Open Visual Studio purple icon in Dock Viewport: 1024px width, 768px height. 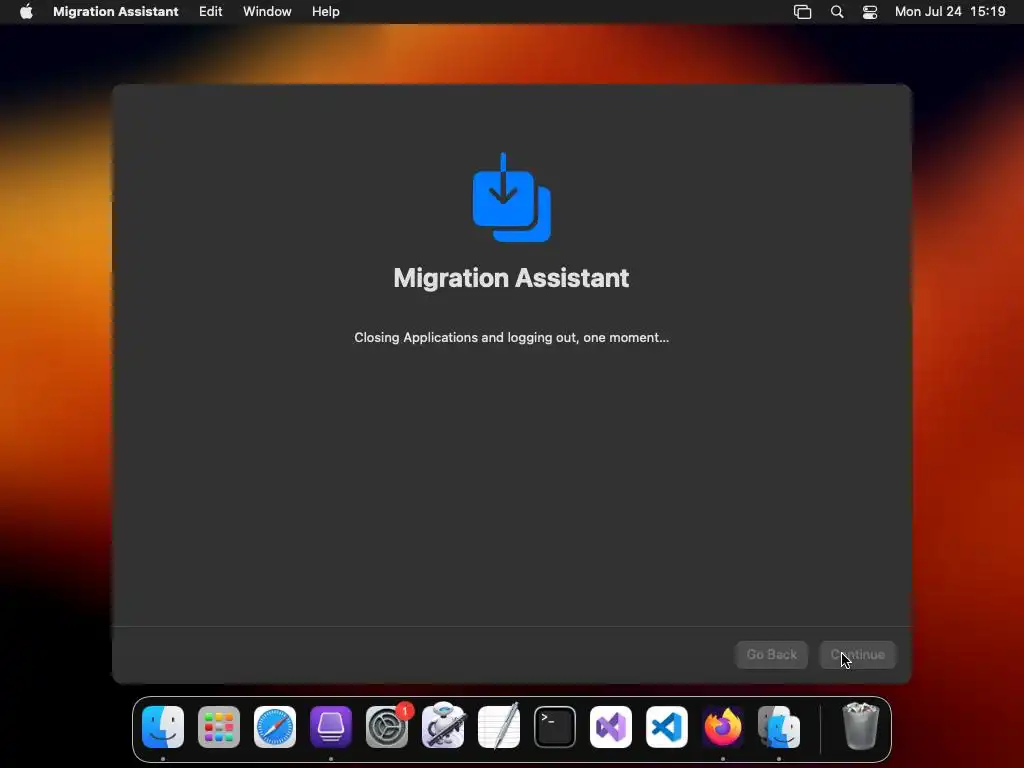tap(611, 727)
